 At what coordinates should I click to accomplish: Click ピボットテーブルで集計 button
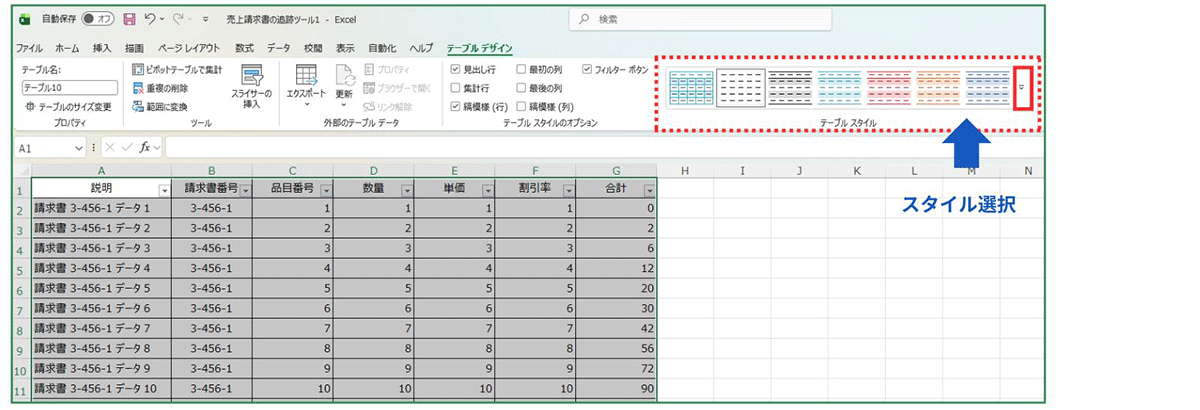[x=177, y=70]
